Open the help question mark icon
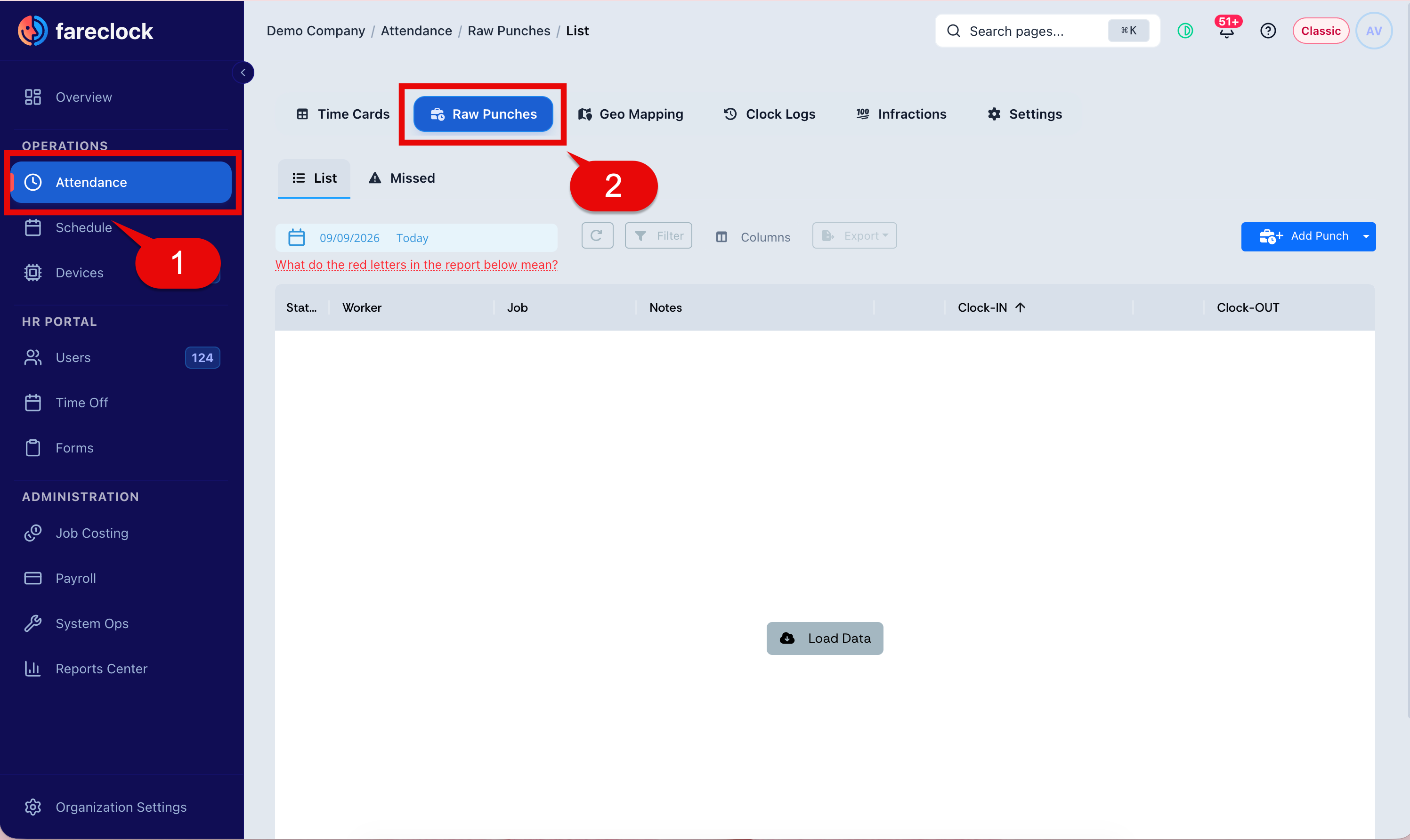 [x=1268, y=31]
